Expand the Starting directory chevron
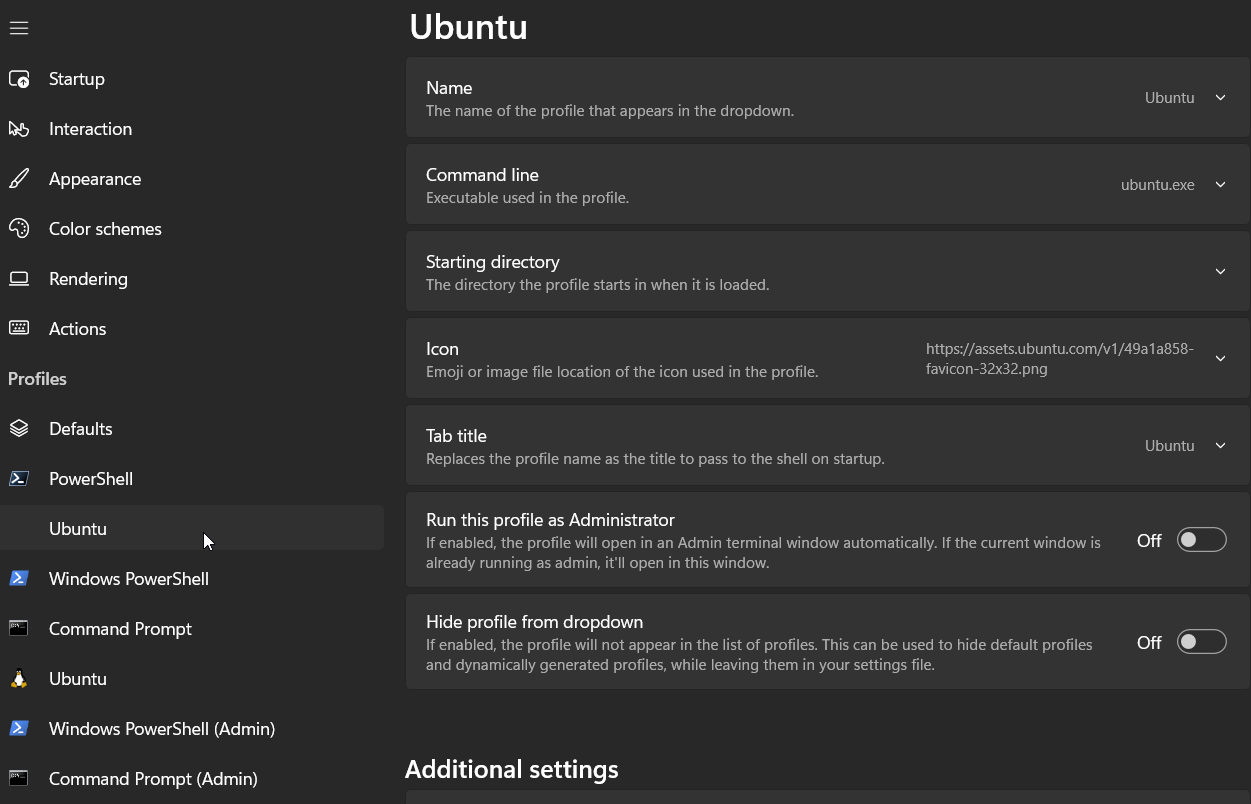Viewport: 1251px width, 804px height. [x=1220, y=272]
